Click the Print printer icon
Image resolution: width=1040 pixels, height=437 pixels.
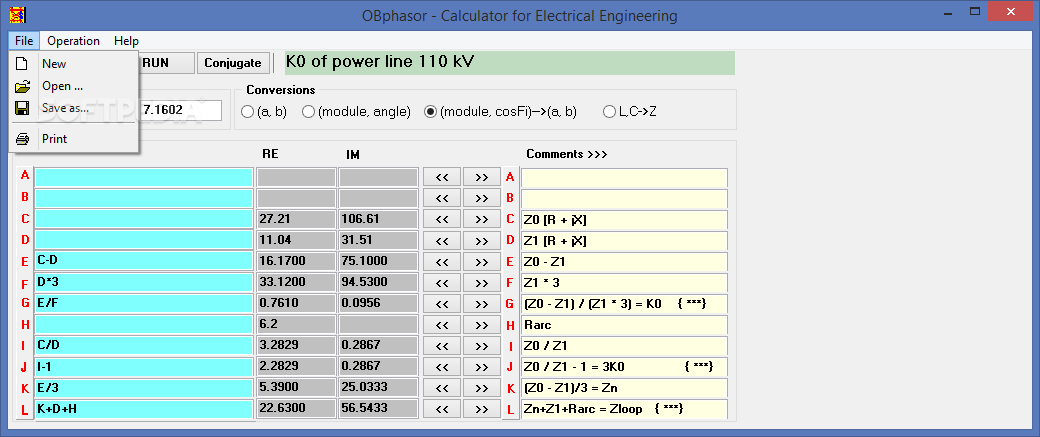click(23, 139)
